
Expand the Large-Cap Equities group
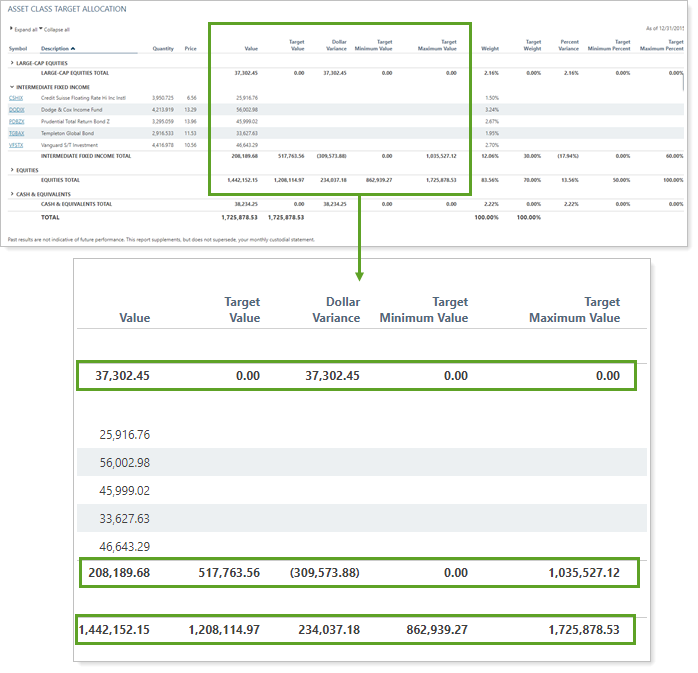(11, 62)
